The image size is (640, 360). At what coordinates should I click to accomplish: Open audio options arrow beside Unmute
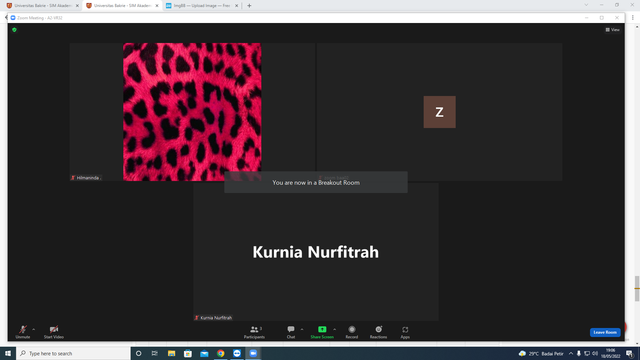[33, 329]
